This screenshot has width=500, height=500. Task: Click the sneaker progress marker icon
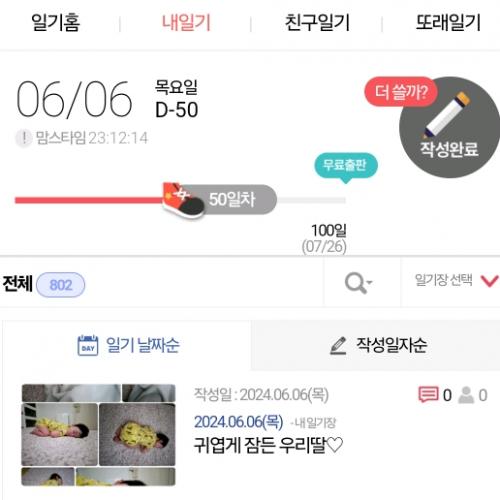point(183,200)
